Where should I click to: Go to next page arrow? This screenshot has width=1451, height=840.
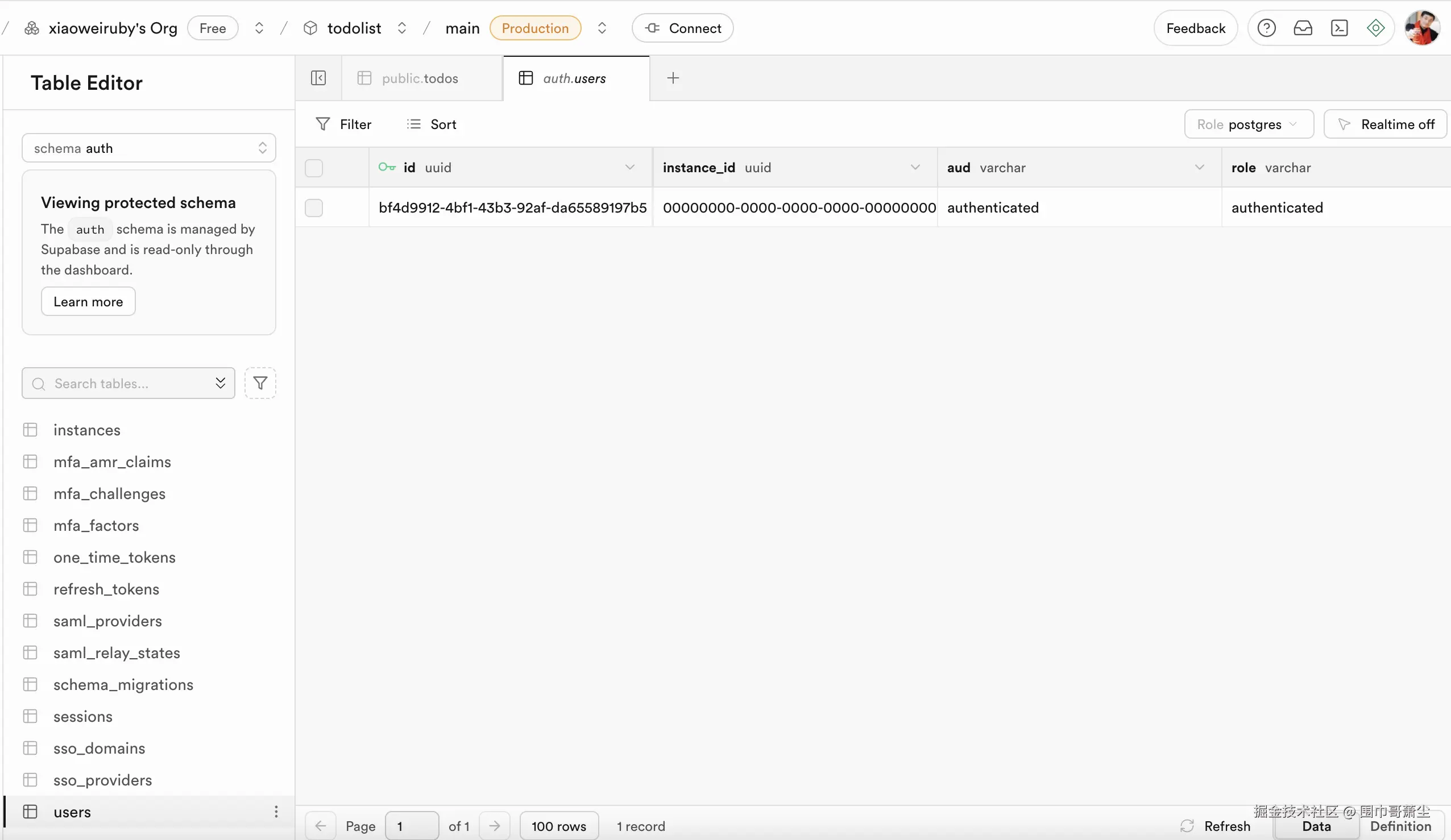495,826
